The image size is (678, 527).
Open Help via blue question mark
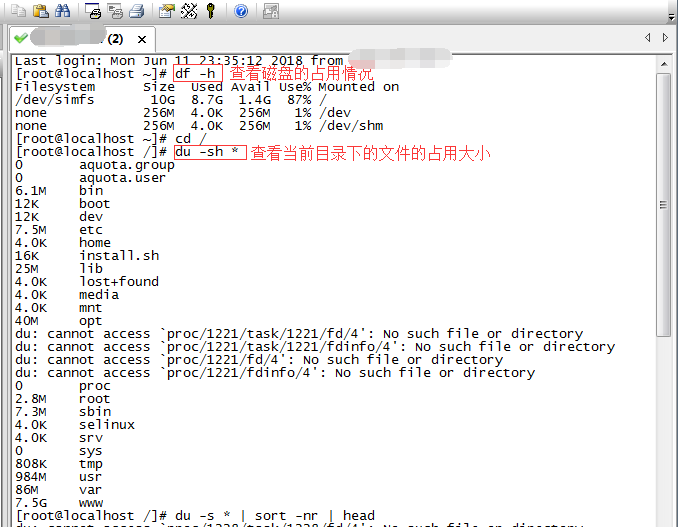pos(241,11)
